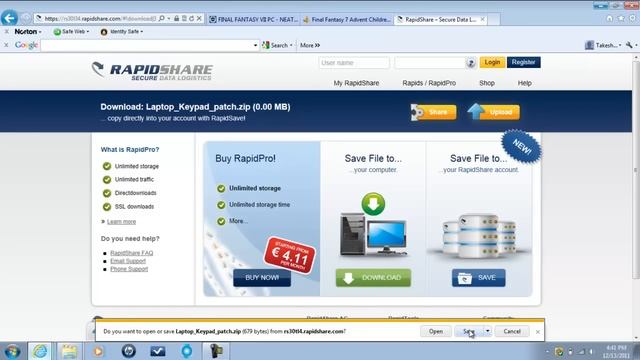
Task: Close the Google toolbar with its X
Action: coord(6,45)
